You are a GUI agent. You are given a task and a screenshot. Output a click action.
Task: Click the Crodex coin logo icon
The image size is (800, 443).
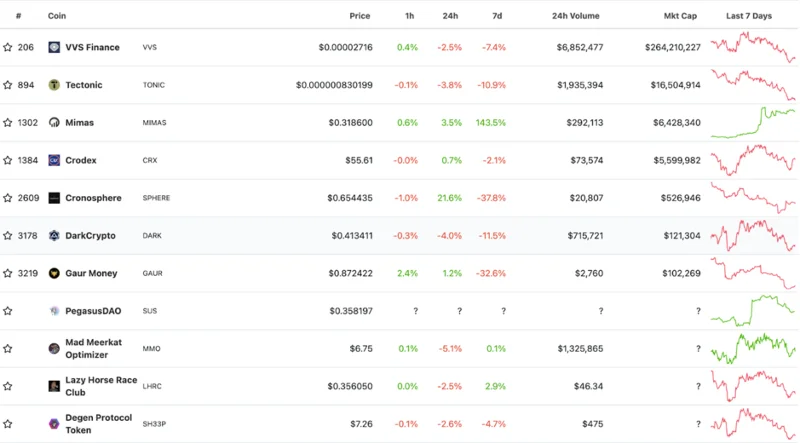(x=54, y=160)
